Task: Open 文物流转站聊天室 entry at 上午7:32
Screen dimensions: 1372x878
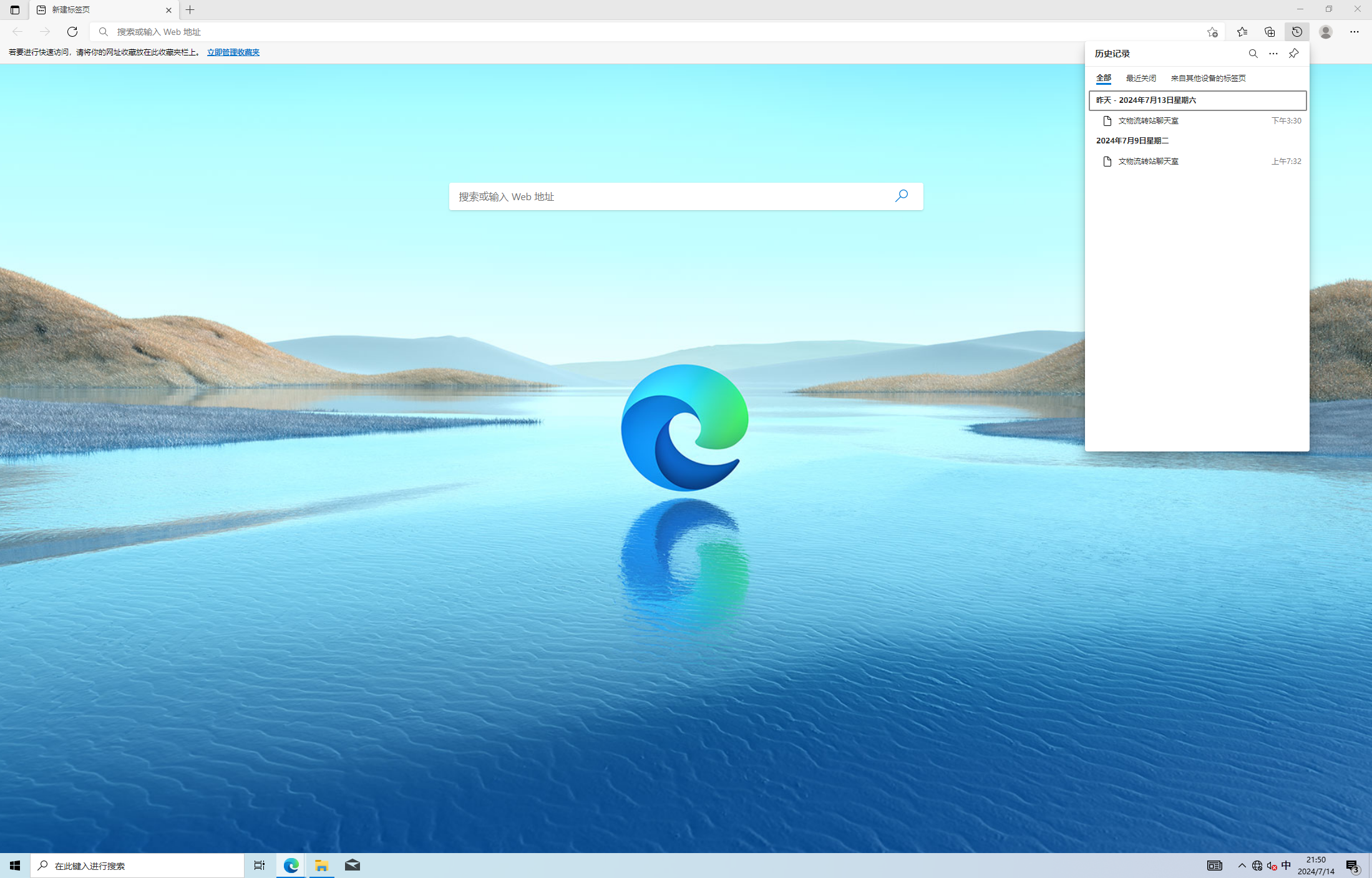Action: click(x=1197, y=162)
